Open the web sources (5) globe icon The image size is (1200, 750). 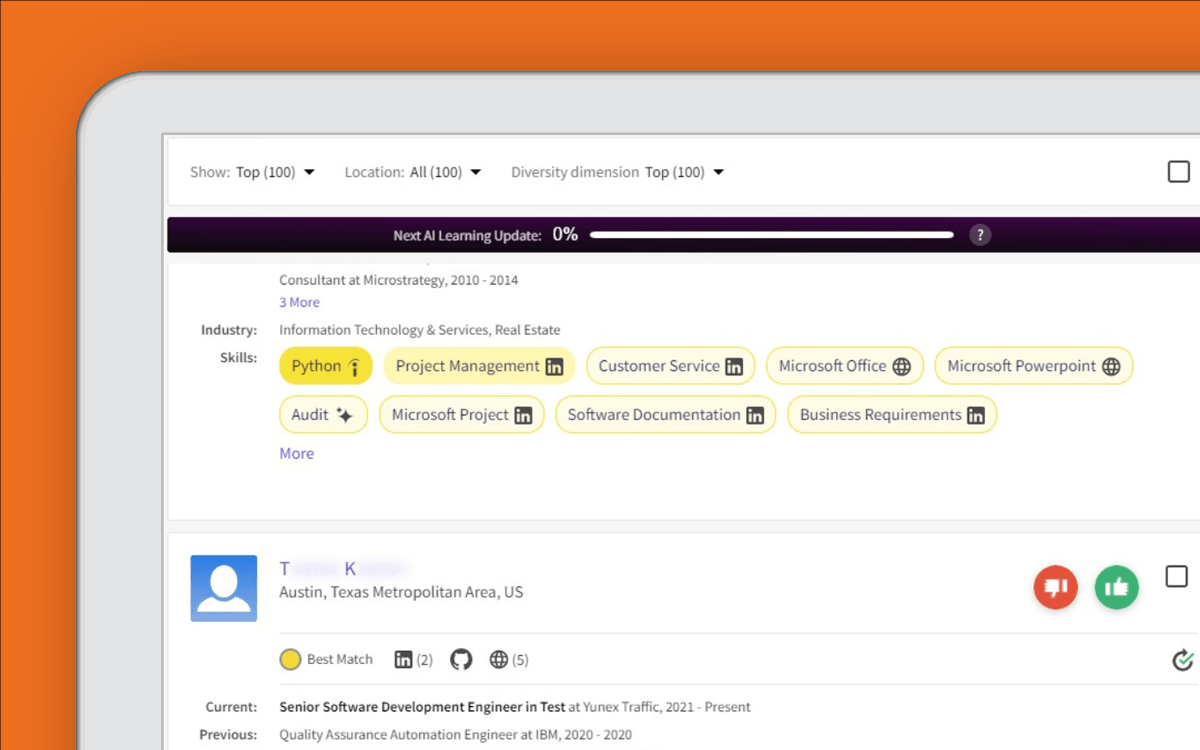(499, 659)
